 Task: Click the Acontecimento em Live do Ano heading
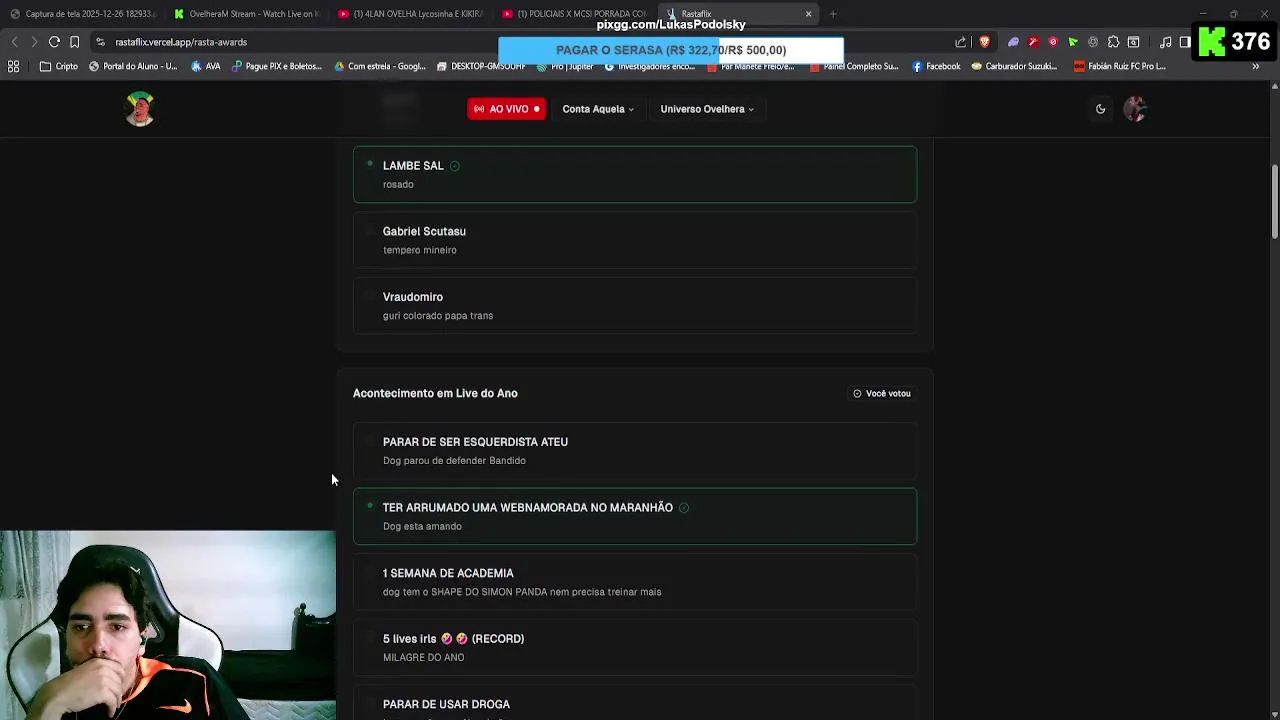pyautogui.click(x=435, y=393)
